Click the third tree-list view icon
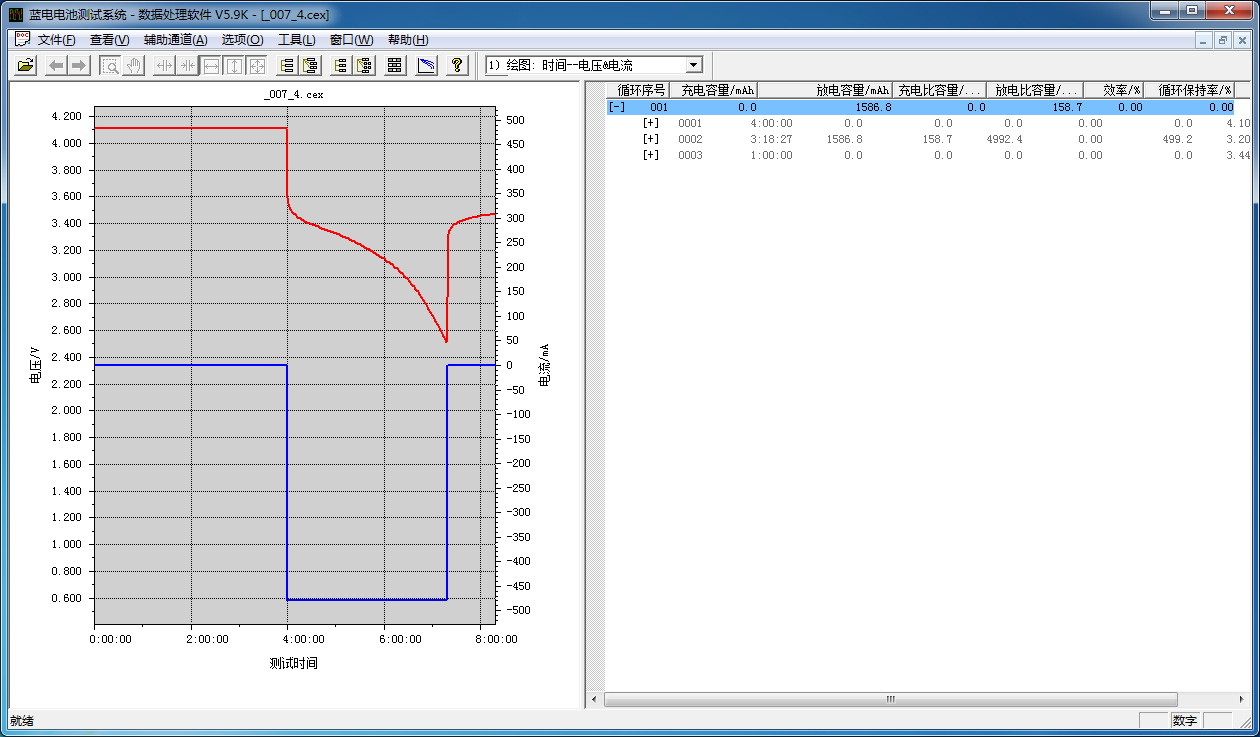 341,65
